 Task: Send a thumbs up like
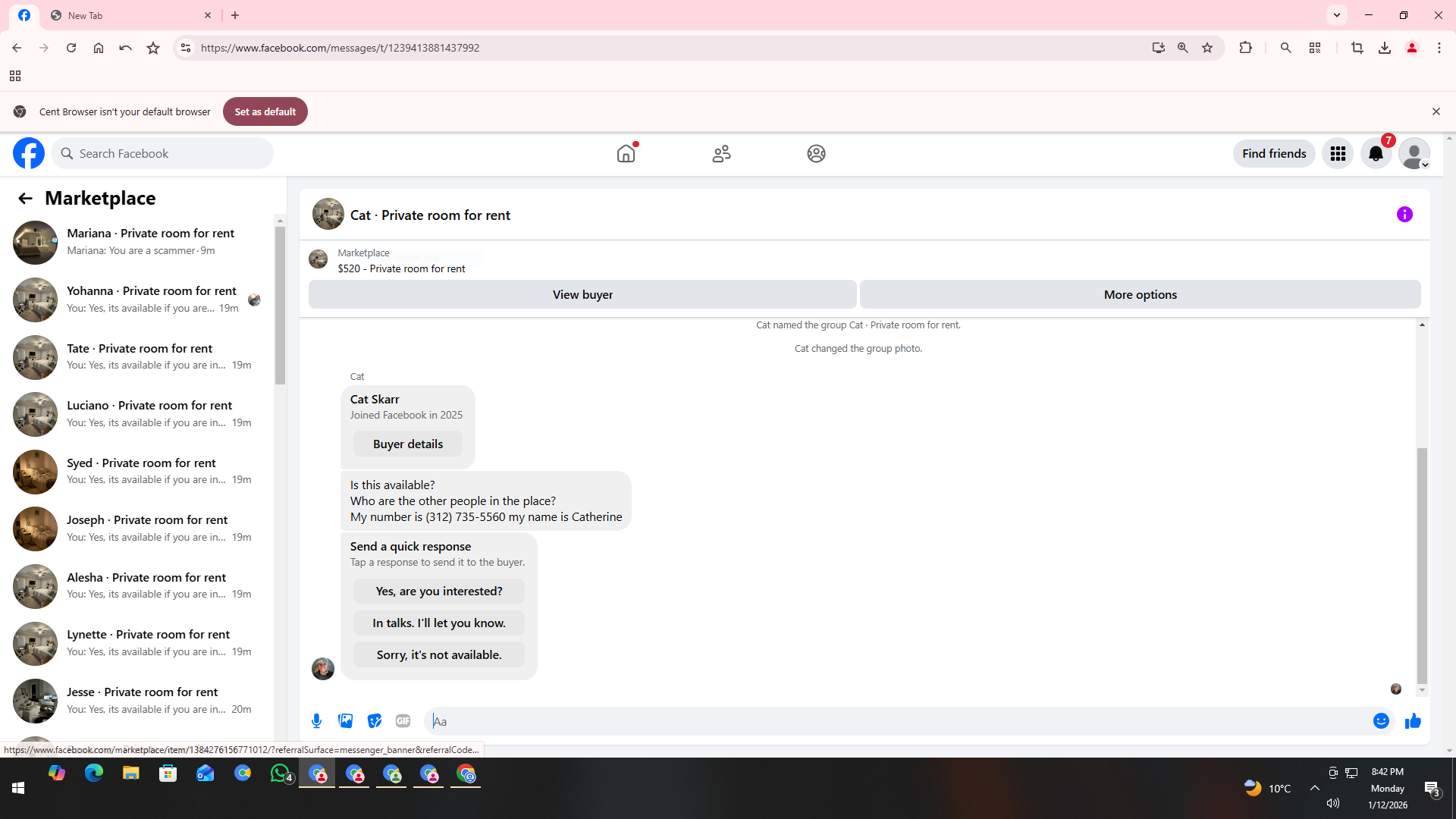click(x=1413, y=721)
